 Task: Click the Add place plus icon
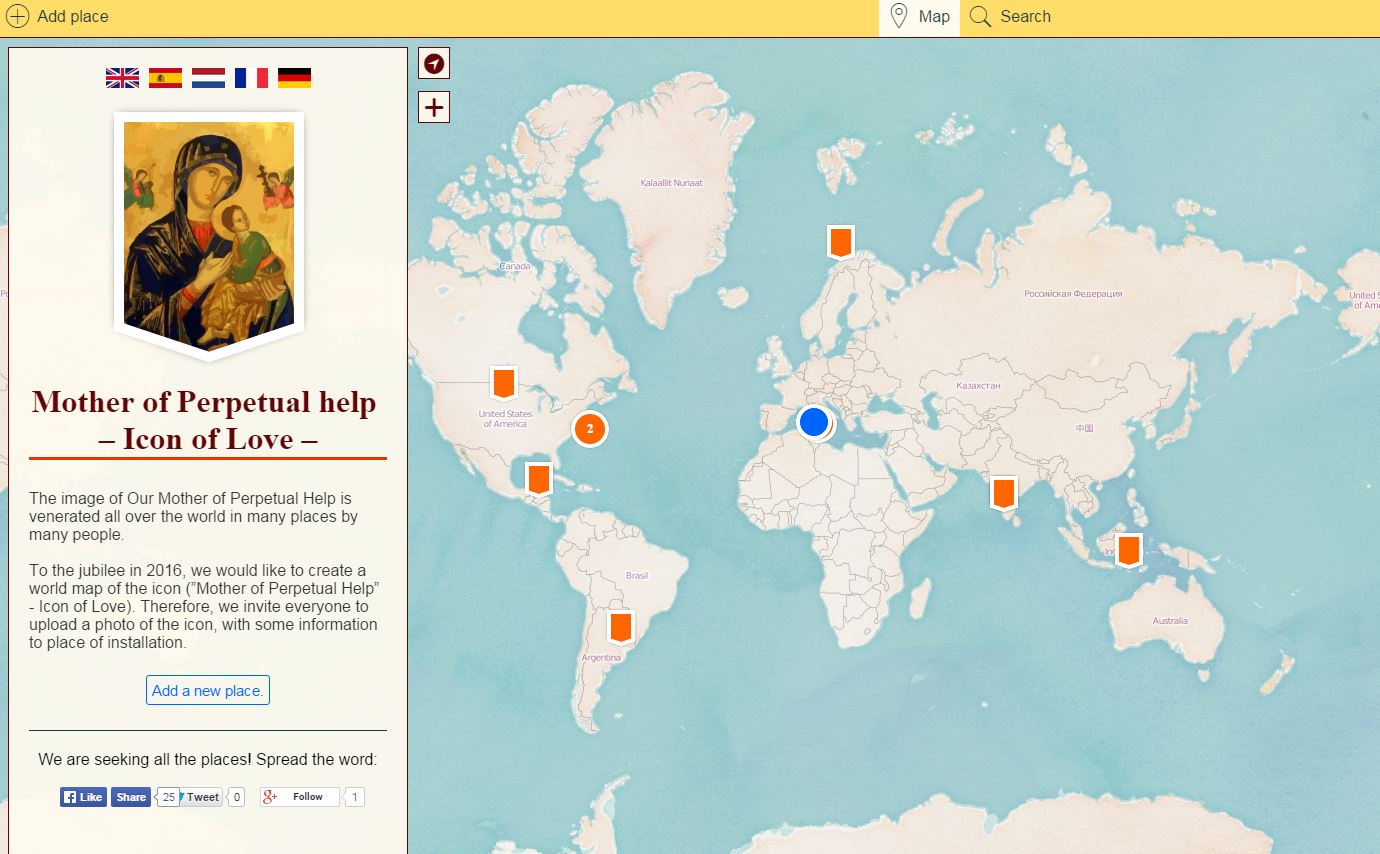coord(18,17)
